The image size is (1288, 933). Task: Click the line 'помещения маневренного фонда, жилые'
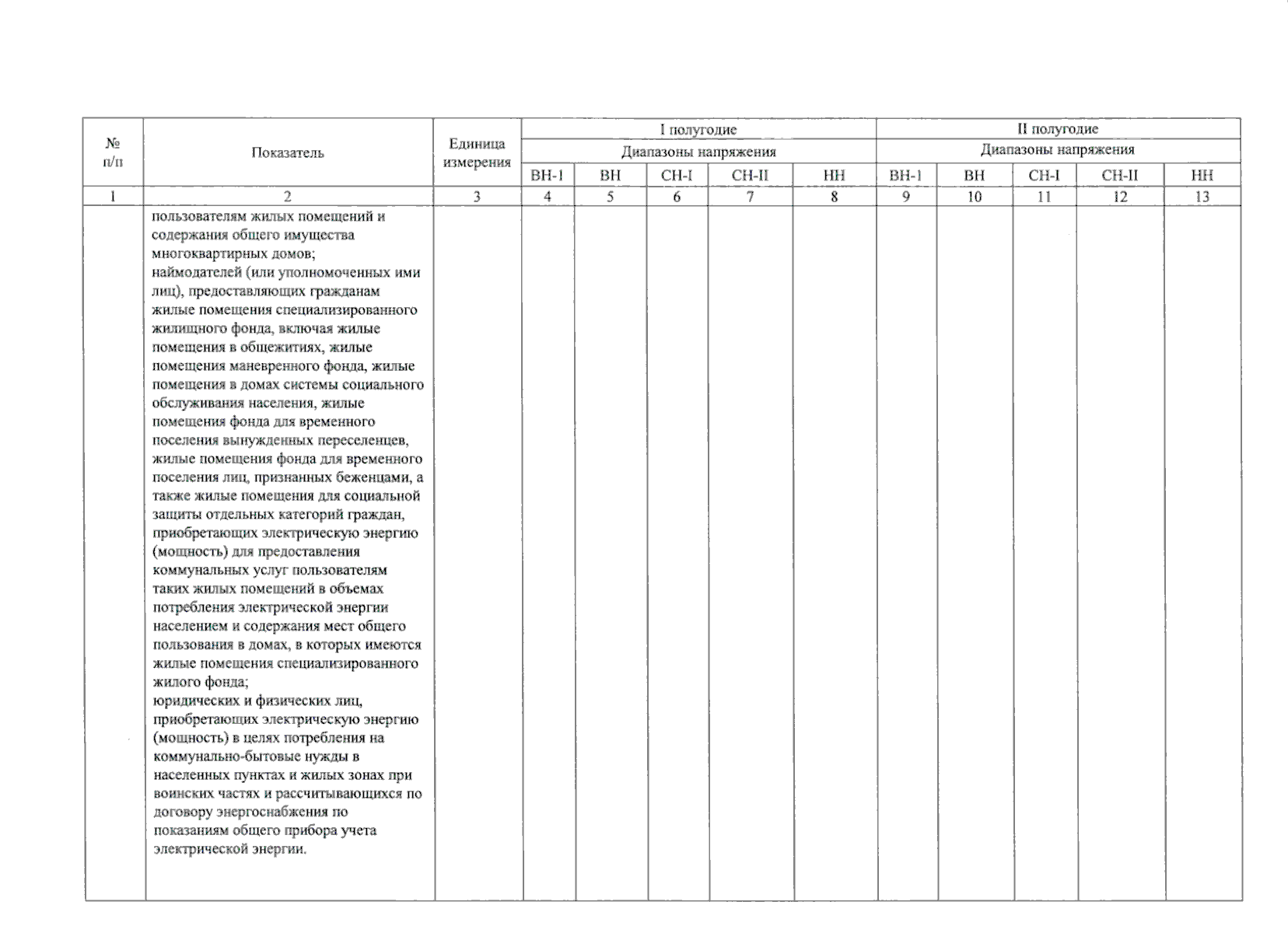(x=284, y=365)
